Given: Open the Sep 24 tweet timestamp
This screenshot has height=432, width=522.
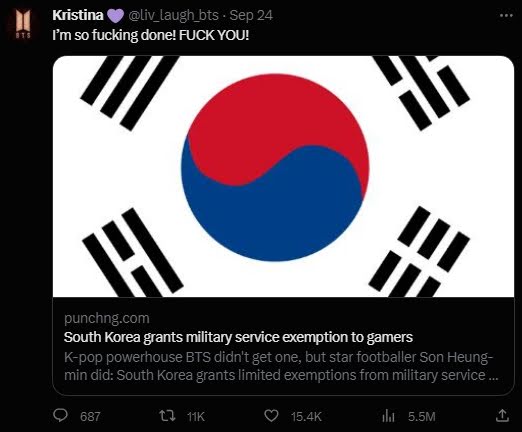Looking at the screenshot, I should point(251,15).
